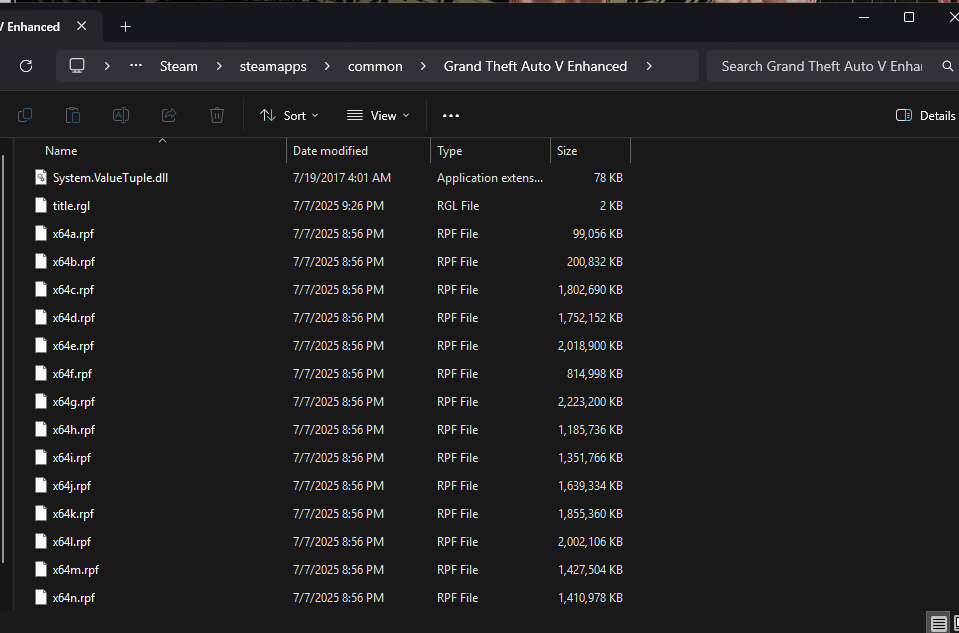
Task: Sort files by Date modified column
Action: click(330, 151)
